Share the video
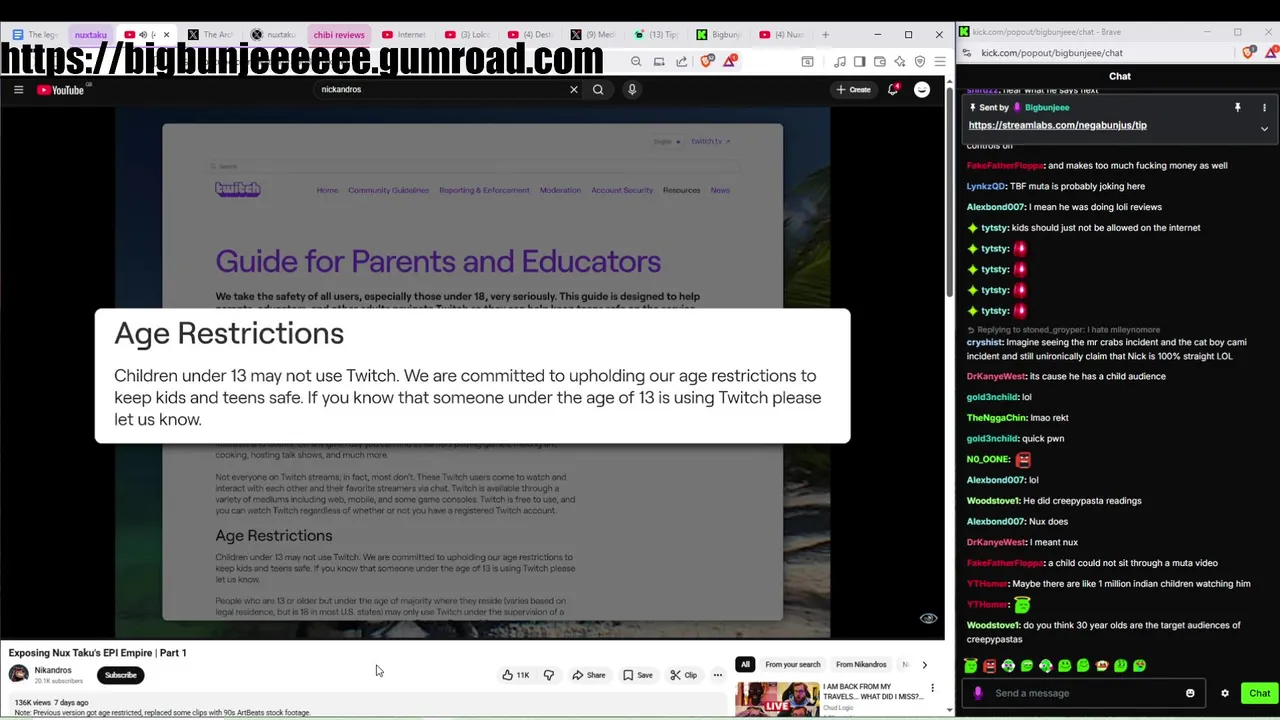Screen dimensions: 1280x720 click(x=589, y=675)
